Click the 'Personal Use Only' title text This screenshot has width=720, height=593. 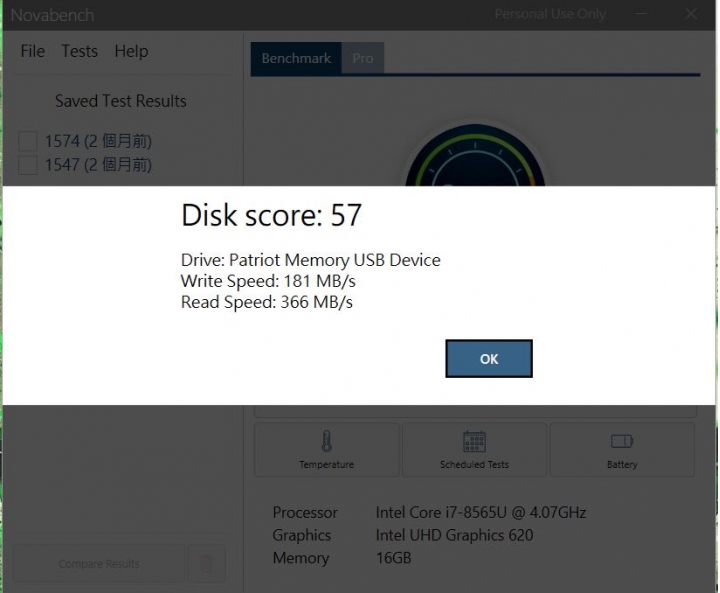coord(550,14)
